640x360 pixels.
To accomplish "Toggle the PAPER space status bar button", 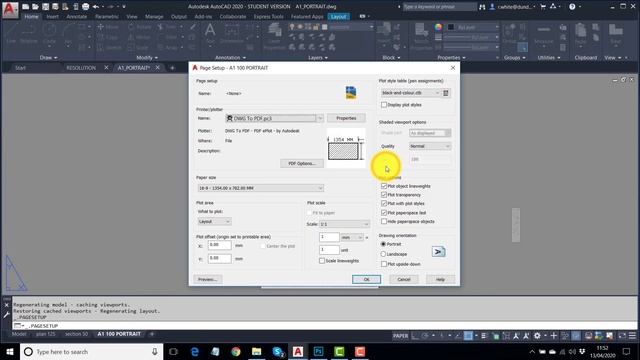I will tap(400, 336).
